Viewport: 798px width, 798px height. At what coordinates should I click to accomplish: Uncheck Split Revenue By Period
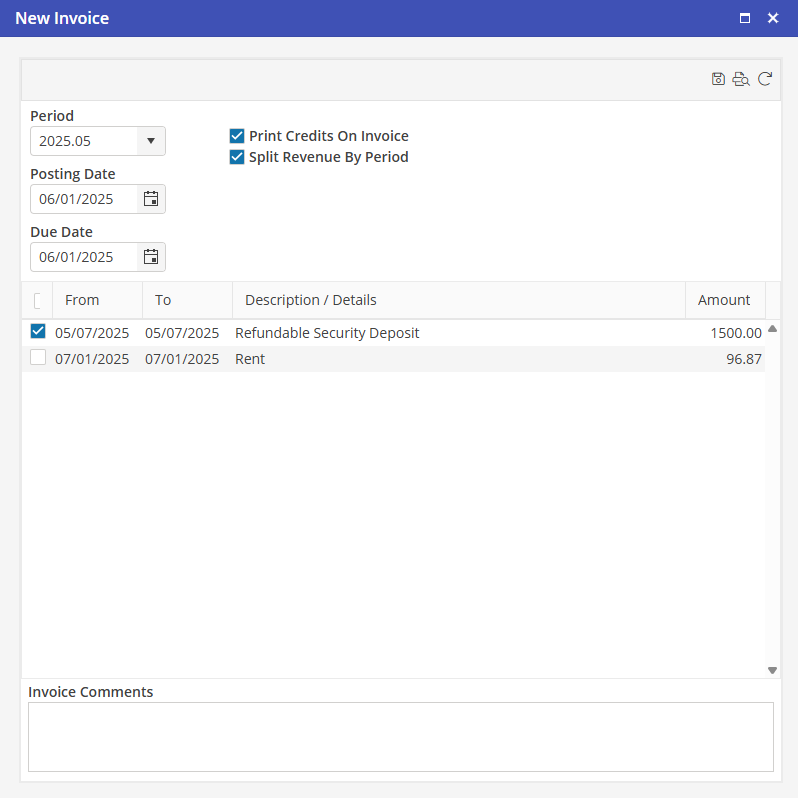tap(237, 157)
